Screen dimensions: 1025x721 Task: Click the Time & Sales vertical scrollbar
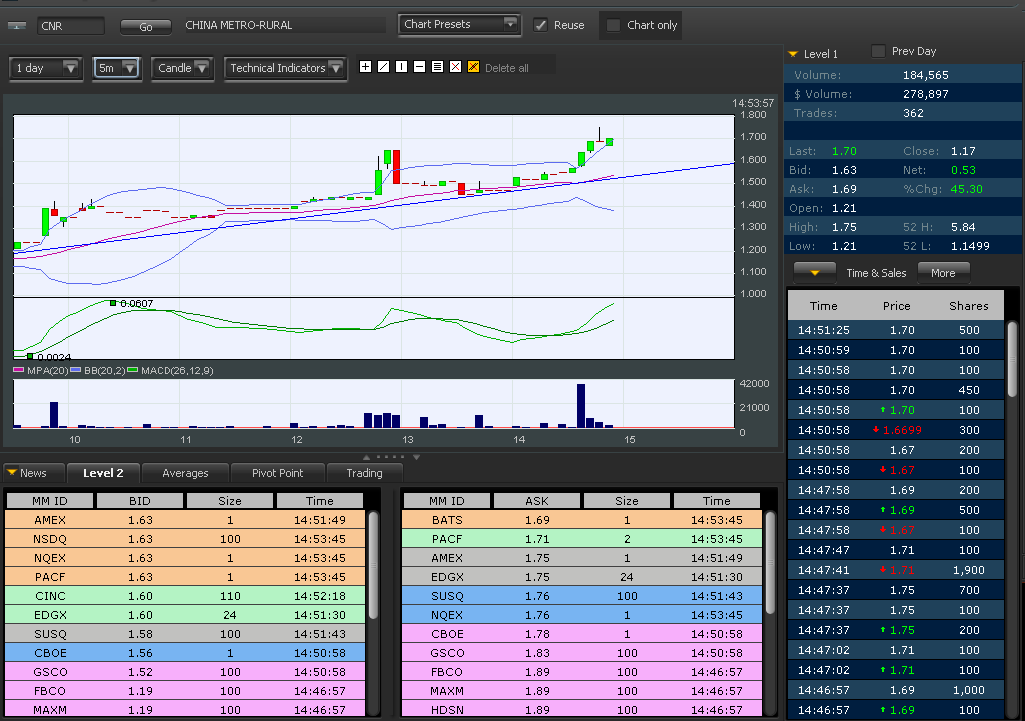1013,358
